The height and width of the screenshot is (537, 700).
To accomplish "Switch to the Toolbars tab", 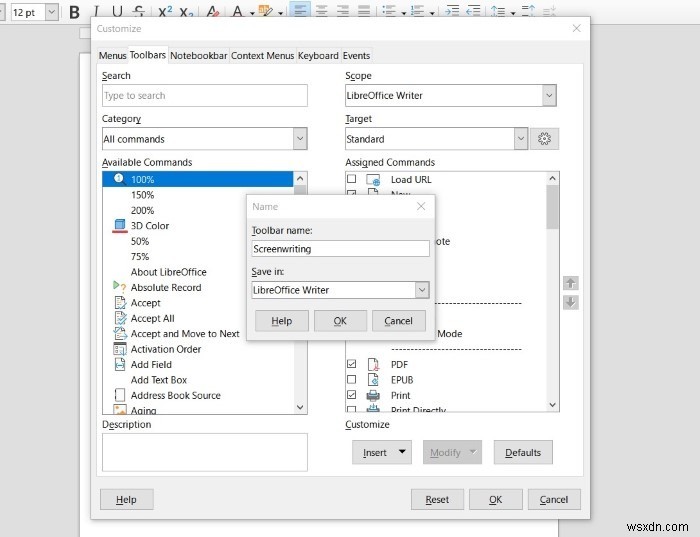I will tap(148, 55).
